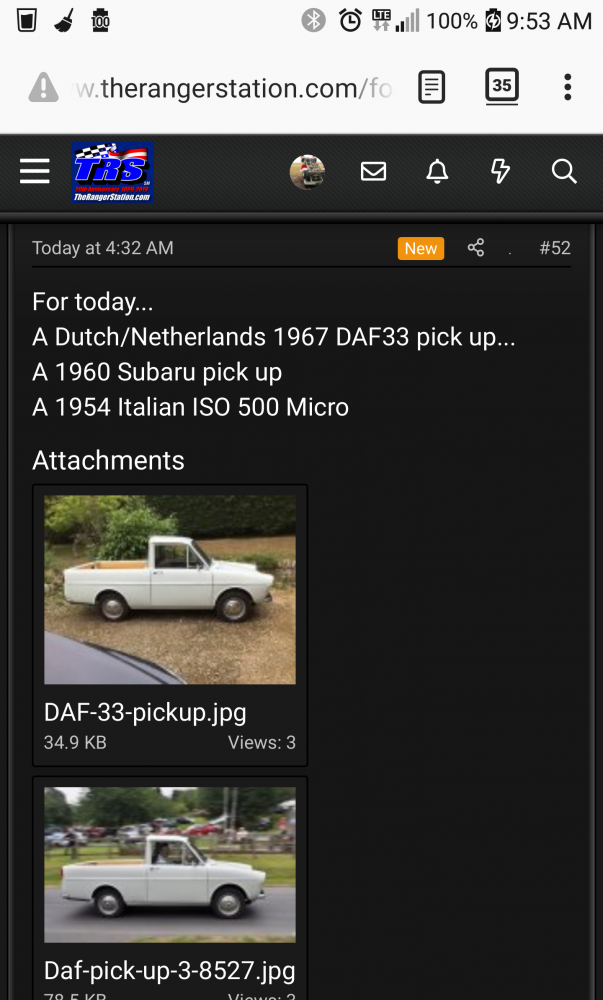The width and height of the screenshot is (603, 1000).
Task: Open the second DAF pickup thumbnail image
Action: click(170, 865)
